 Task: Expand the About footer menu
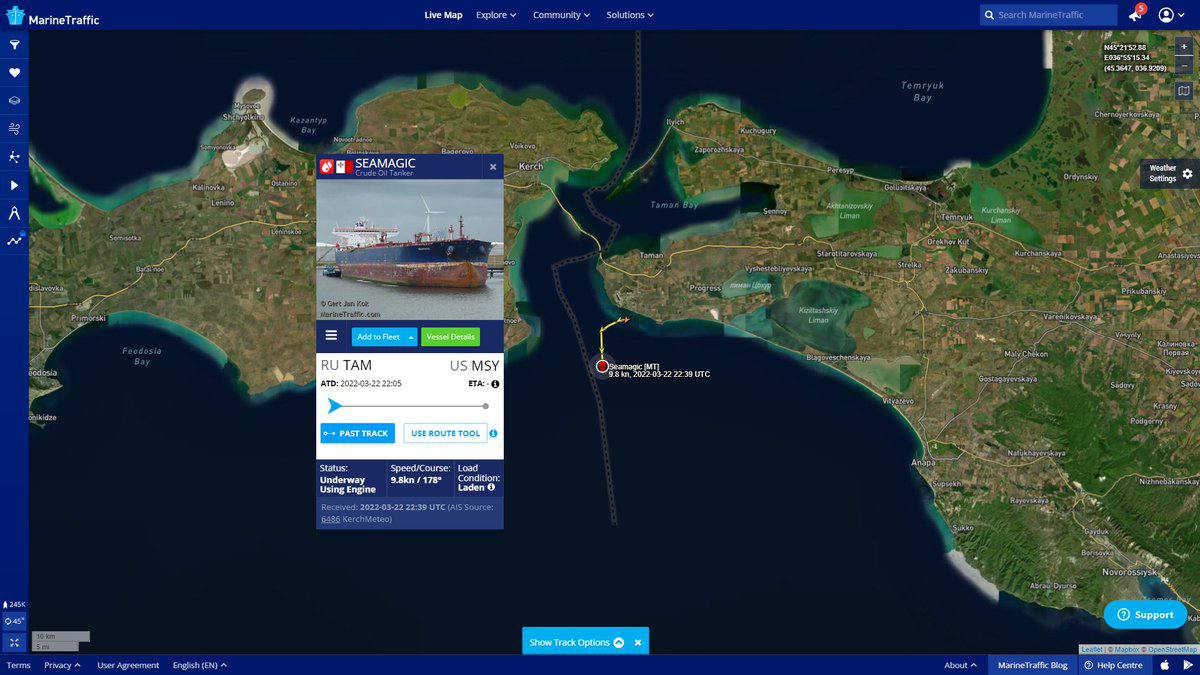coord(960,665)
